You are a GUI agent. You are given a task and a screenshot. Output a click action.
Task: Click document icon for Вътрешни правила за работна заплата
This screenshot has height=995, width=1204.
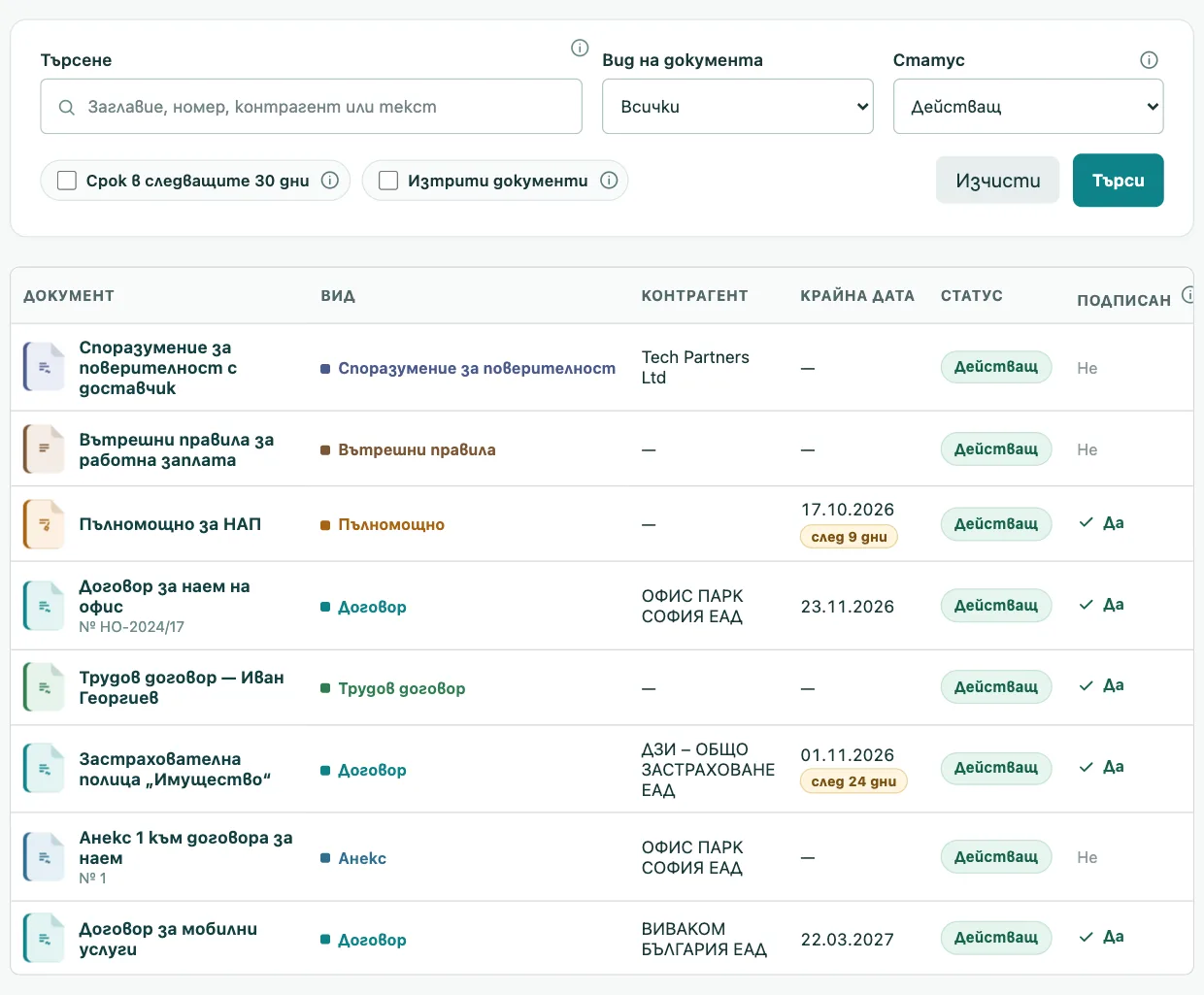click(44, 448)
